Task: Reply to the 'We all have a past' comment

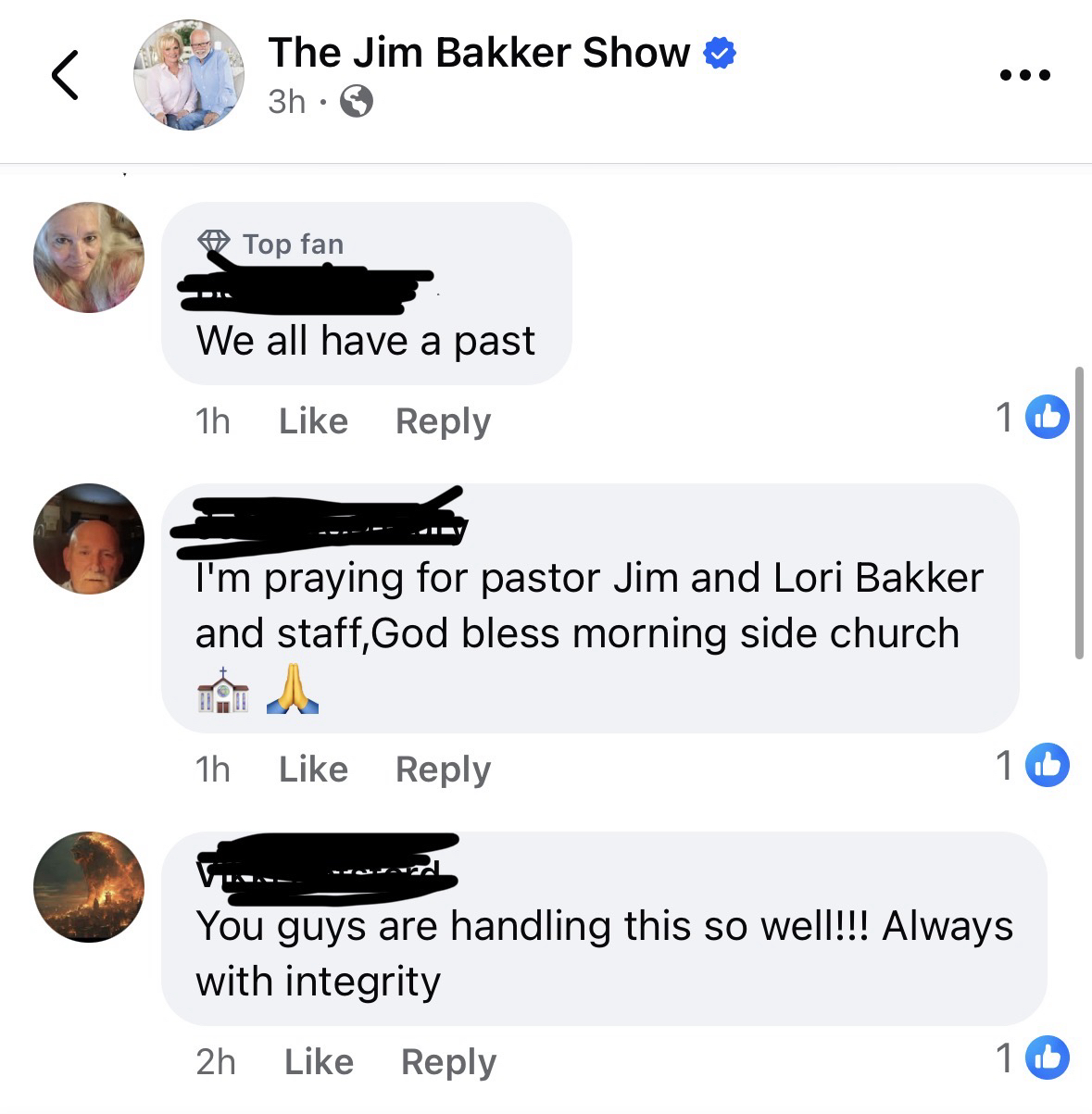Action: point(443,421)
